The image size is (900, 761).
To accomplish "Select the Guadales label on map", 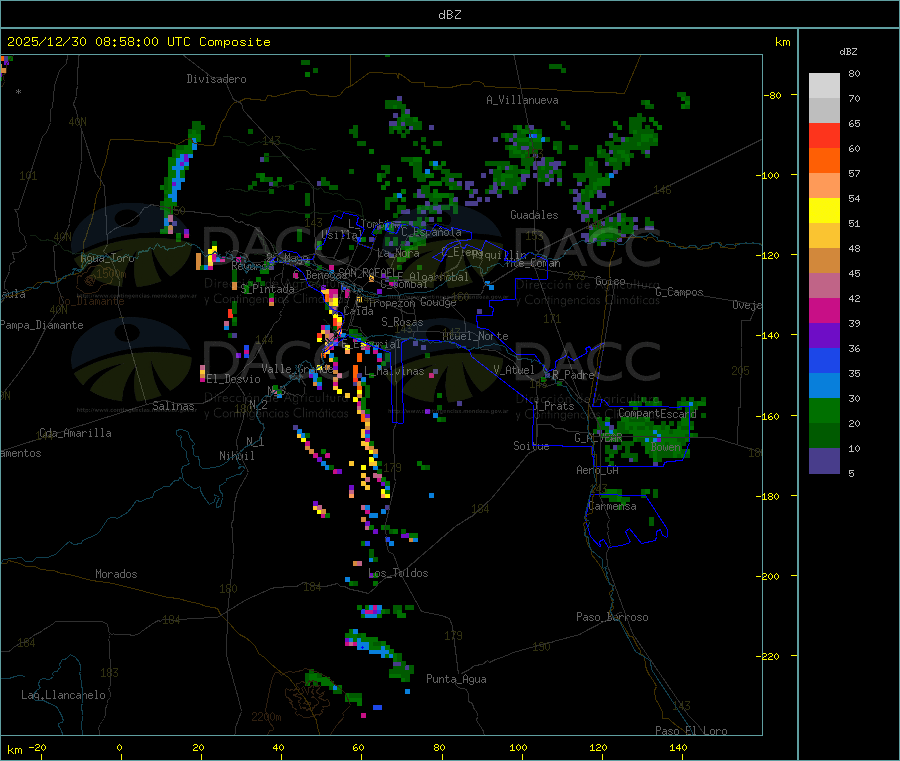I will [x=534, y=215].
